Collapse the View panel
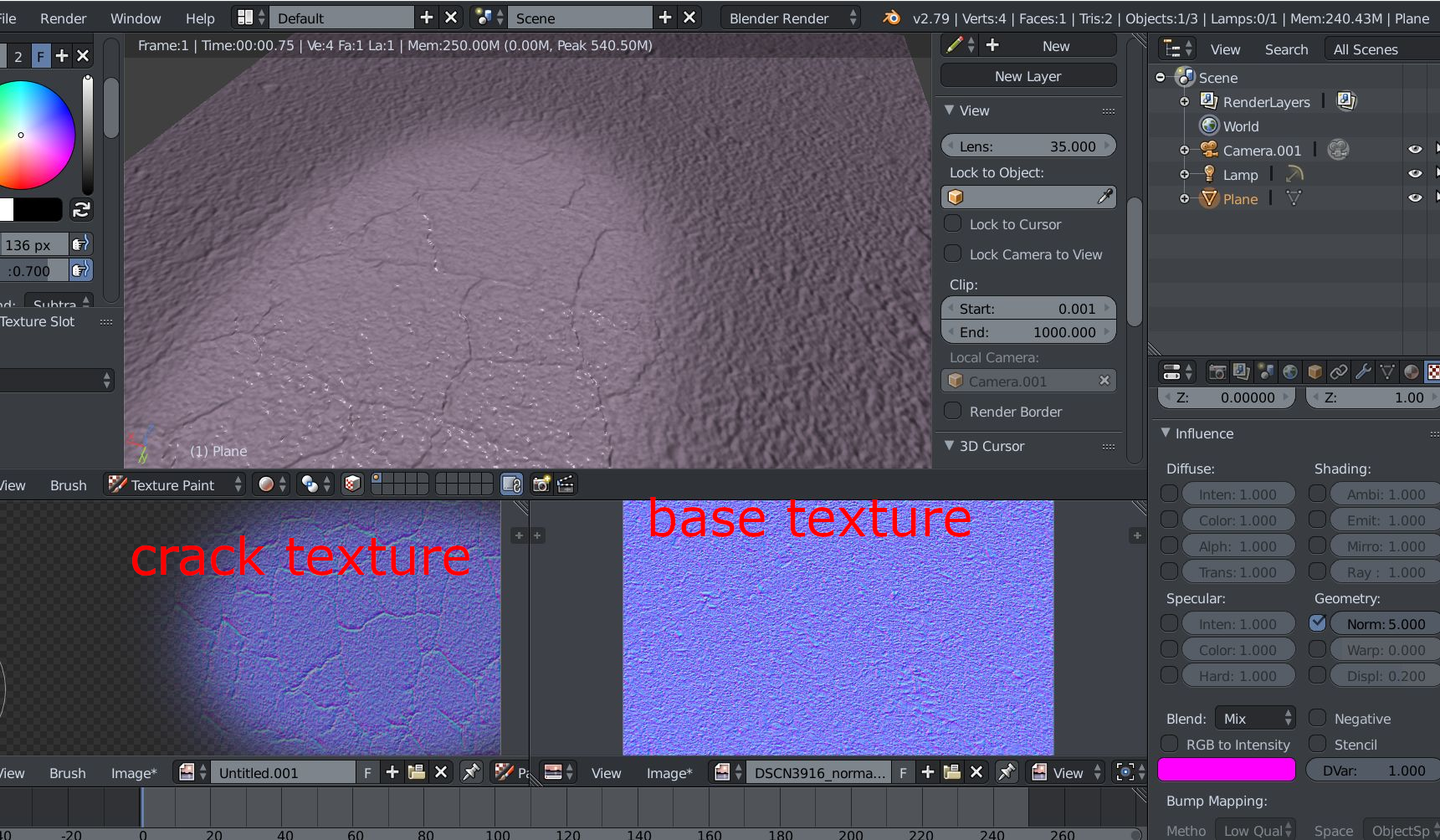 click(x=949, y=110)
